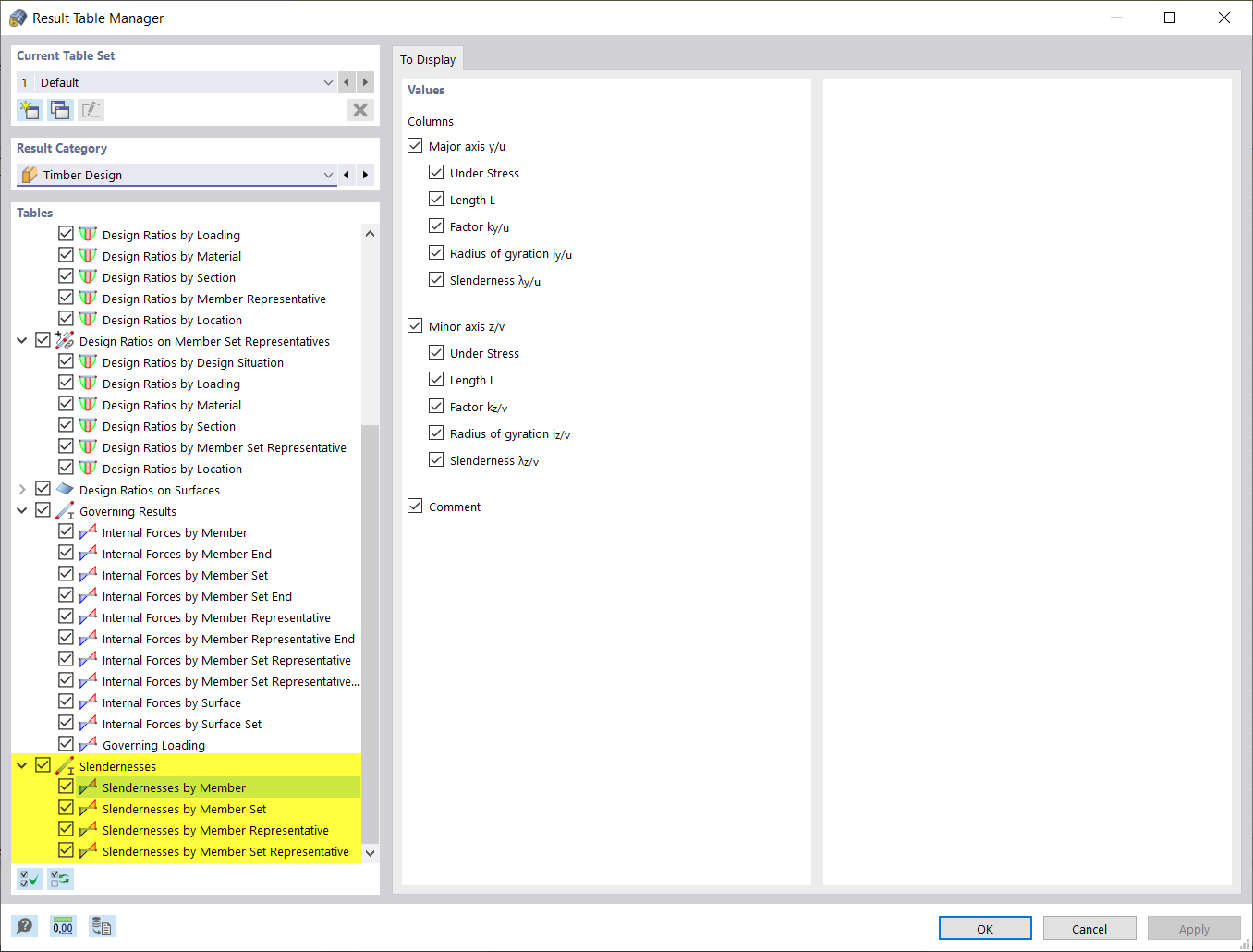
Task: Click the Design Ratios on Surfaces icon
Action: [65, 489]
